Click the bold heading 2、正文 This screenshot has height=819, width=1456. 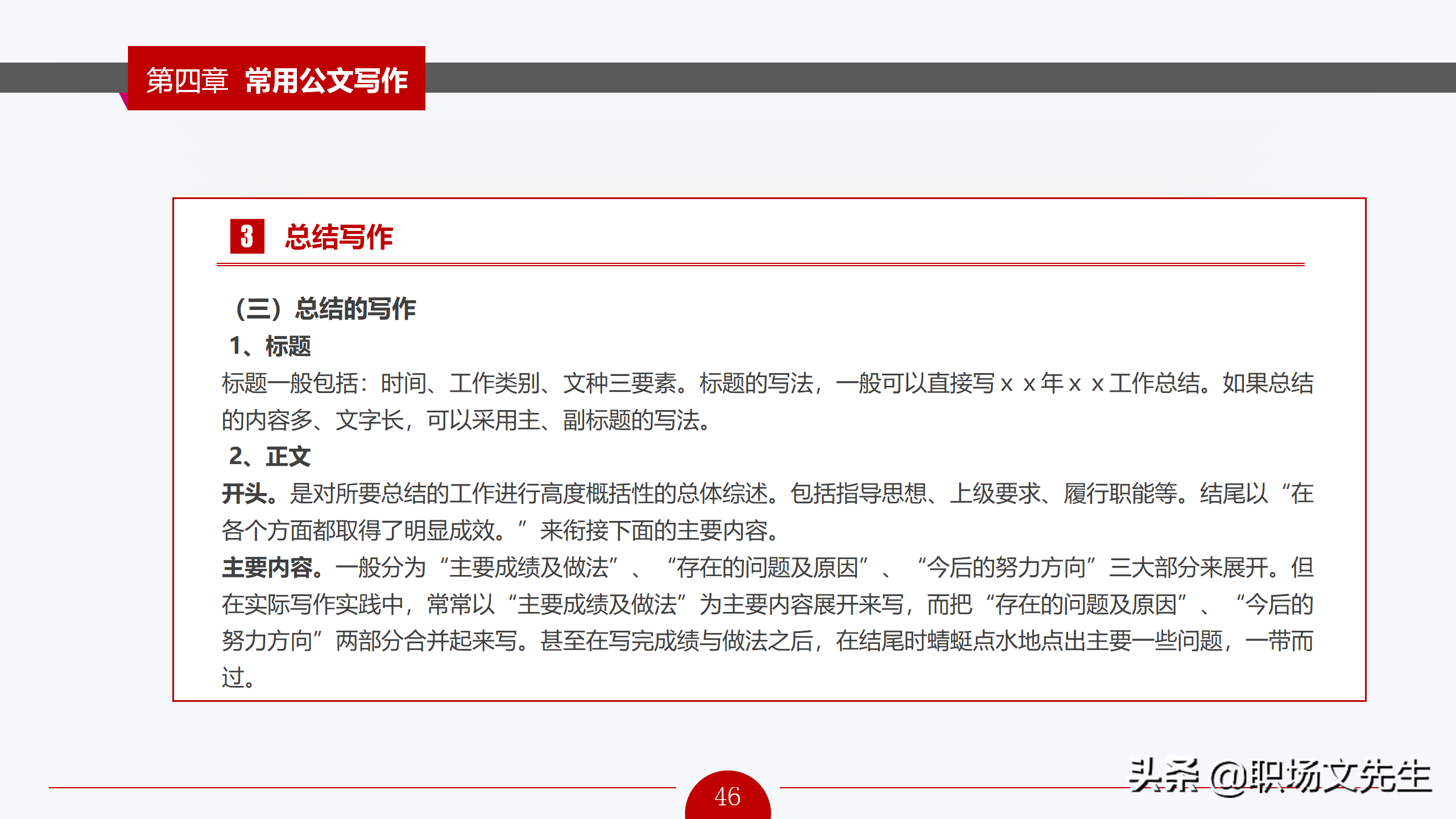tap(270, 456)
